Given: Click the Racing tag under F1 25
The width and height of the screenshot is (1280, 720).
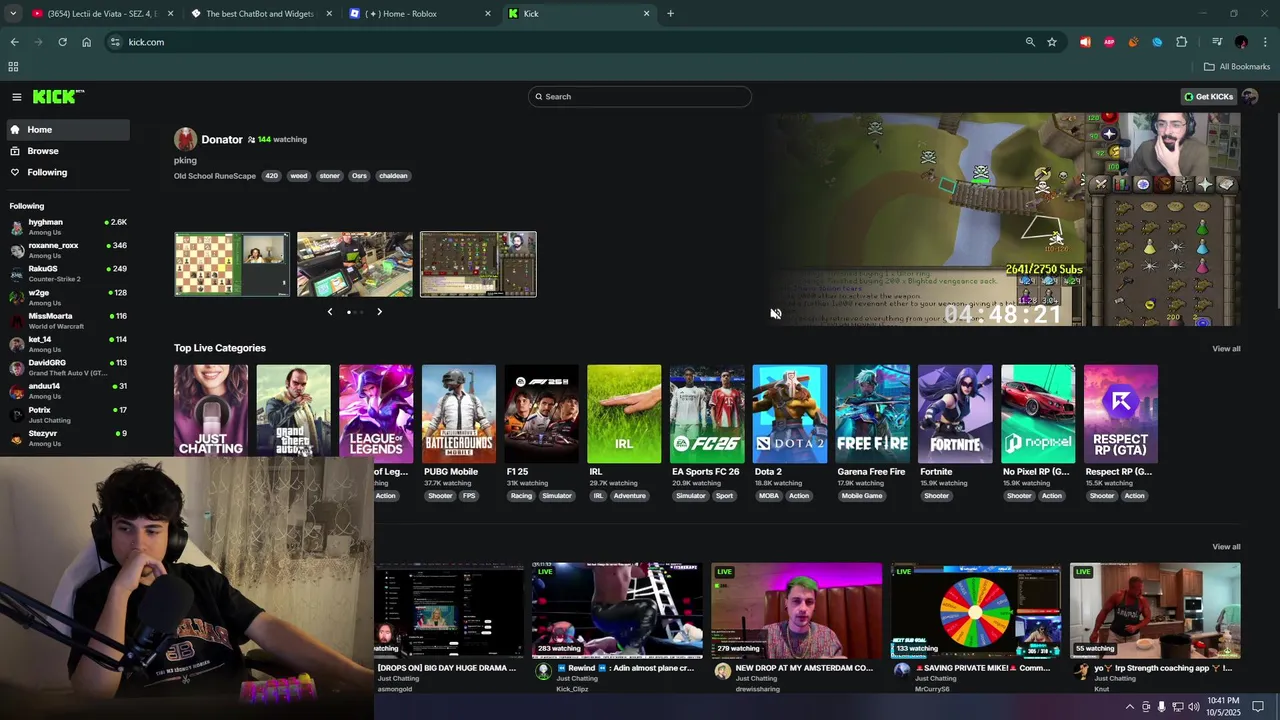Looking at the screenshot, I should [521, 496].
